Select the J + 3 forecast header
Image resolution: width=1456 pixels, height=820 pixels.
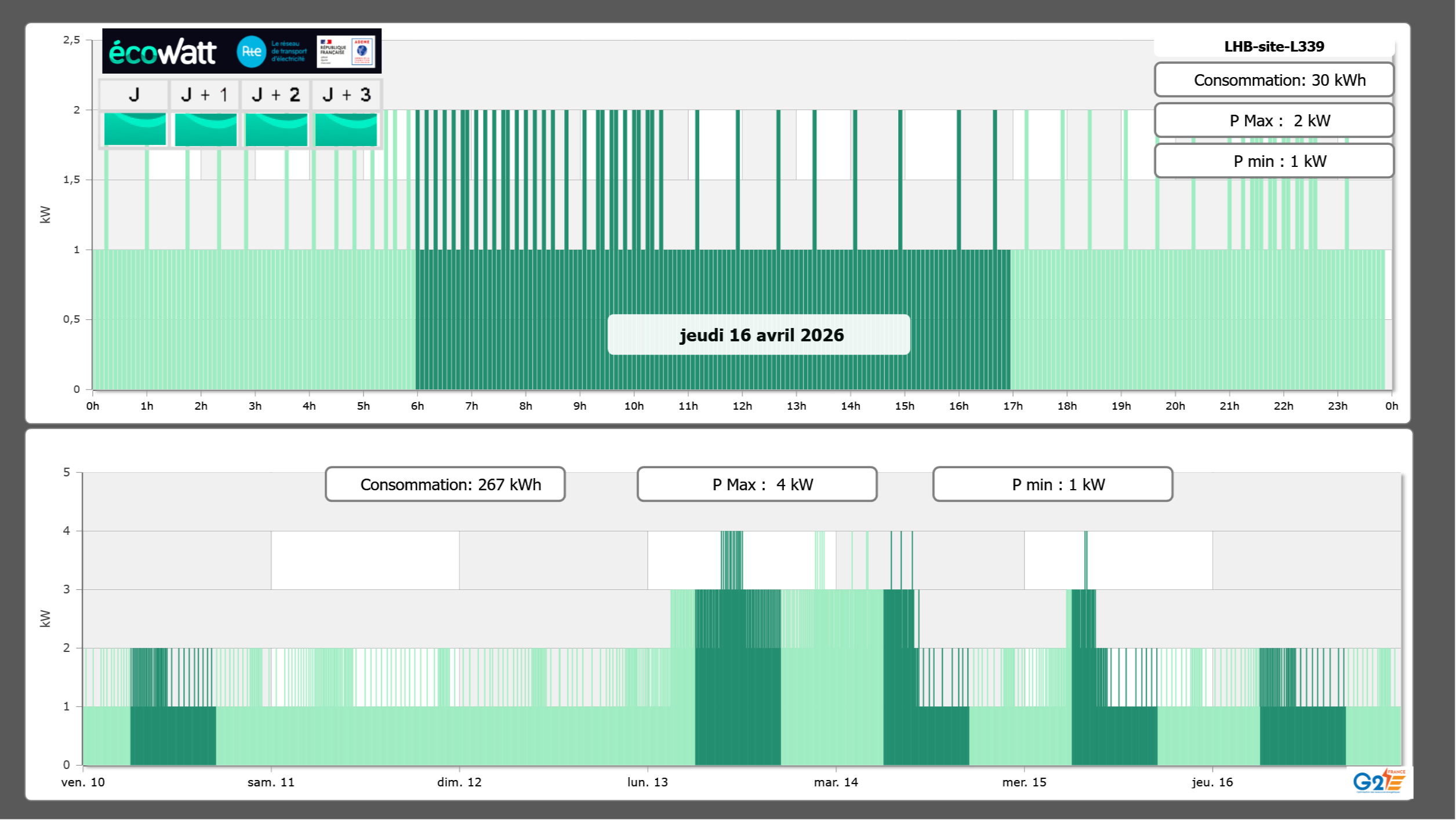coord(346,94)
